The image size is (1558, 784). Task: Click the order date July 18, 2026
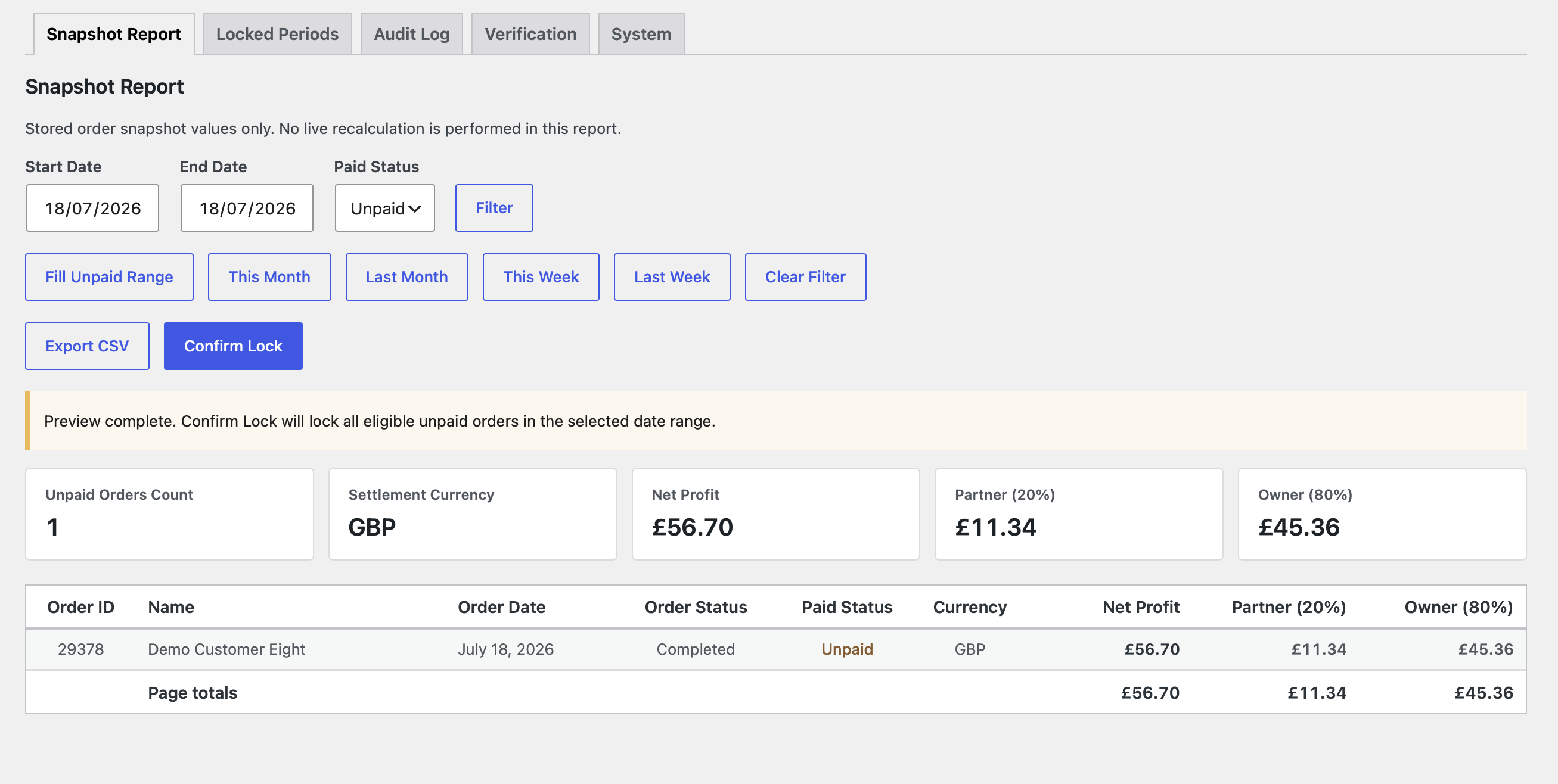tap(505, 649)
